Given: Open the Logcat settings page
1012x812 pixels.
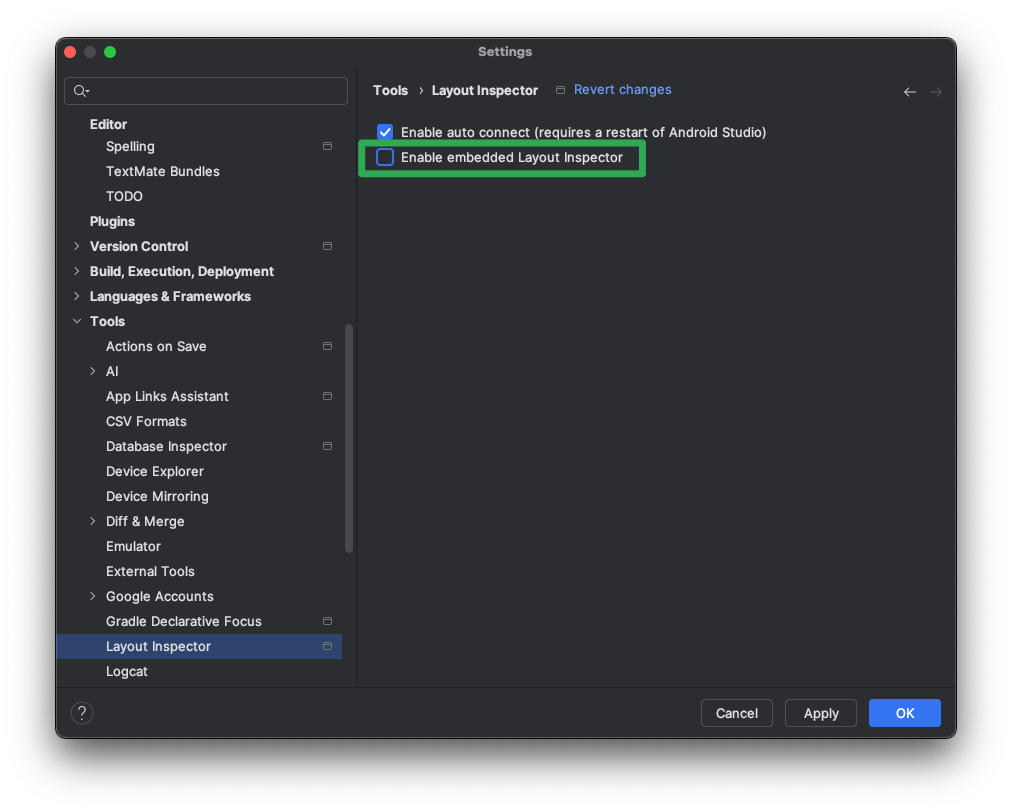Looking at the screenshot, I should pyautogui.click(x=126, y=671).
